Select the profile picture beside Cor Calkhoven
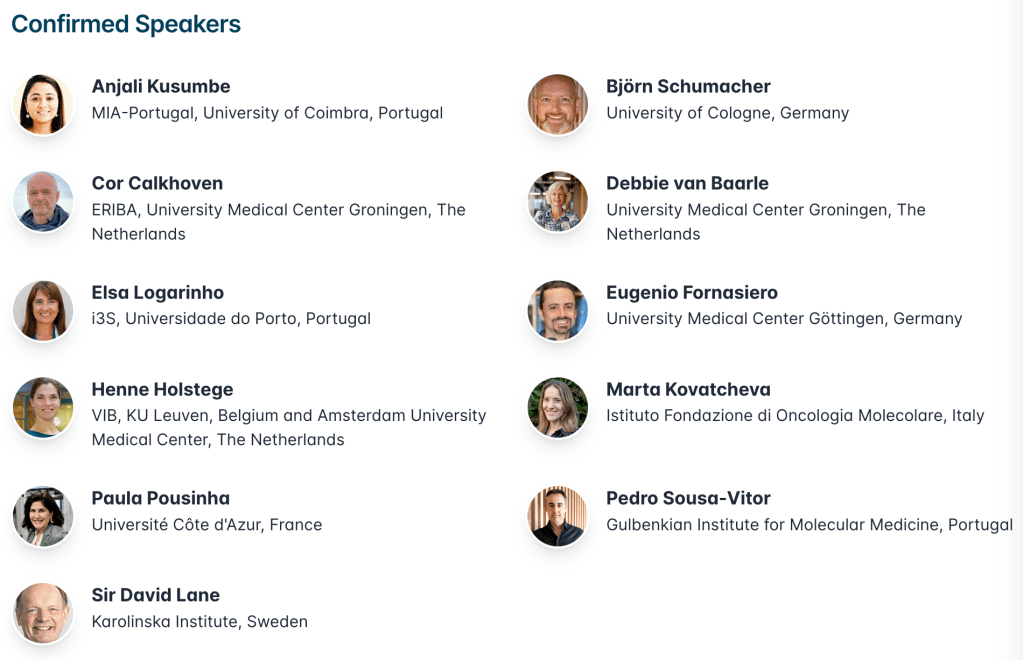This screenshot has width=1023, height=660. (43, 201)
